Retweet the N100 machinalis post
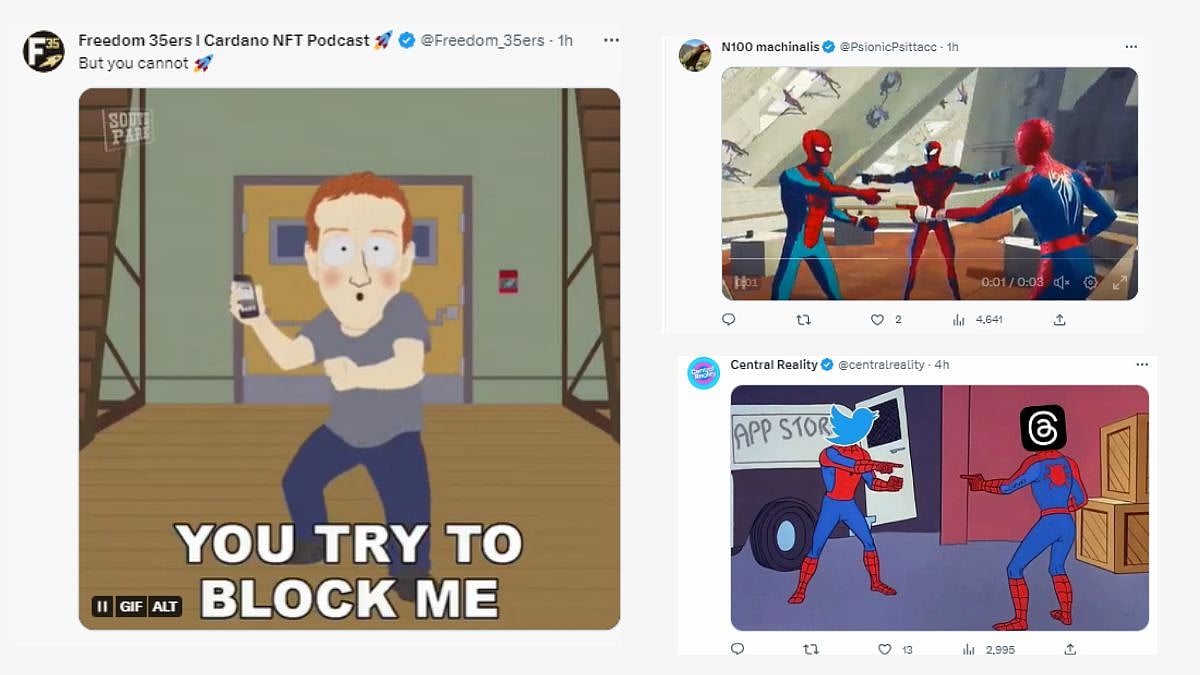 802,320
